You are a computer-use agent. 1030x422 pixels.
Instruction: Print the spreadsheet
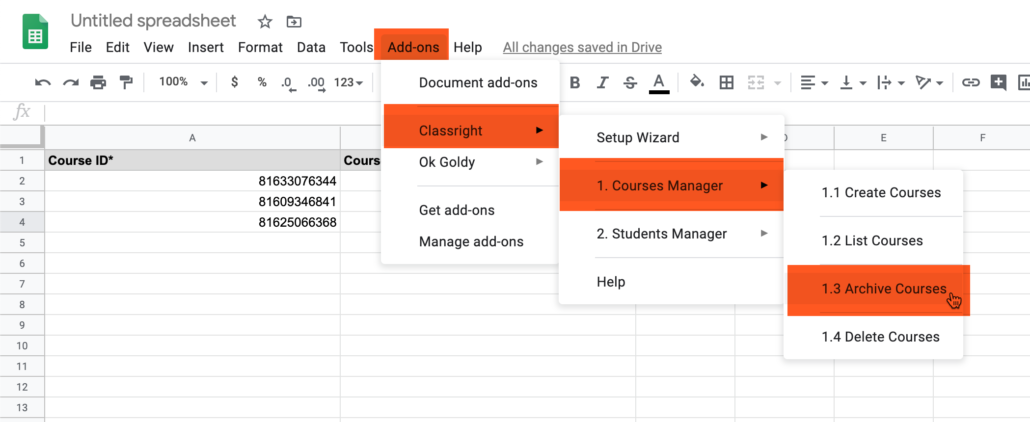(x=99, y=82)
